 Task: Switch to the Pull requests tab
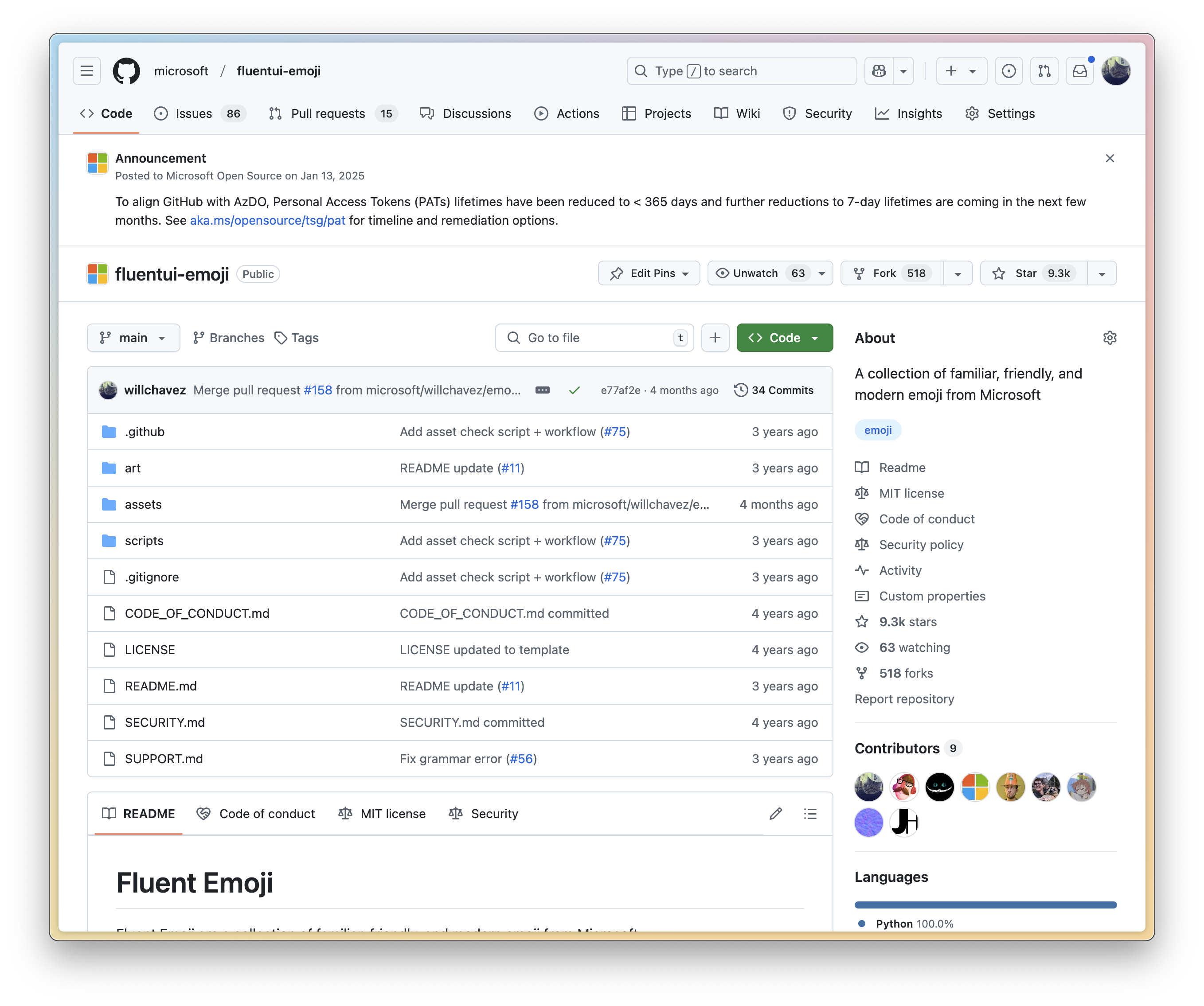(333, 113)
